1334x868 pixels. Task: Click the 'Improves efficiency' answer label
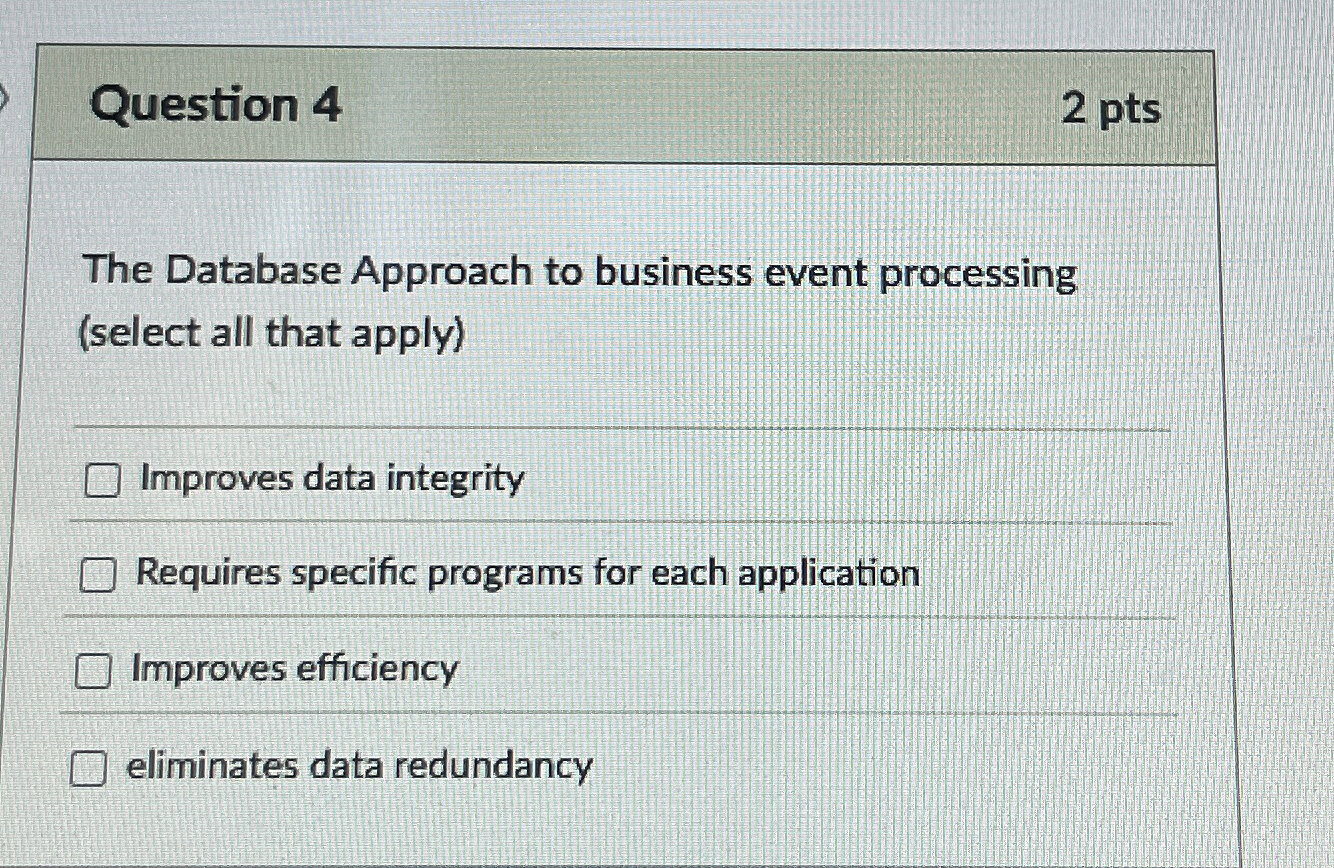pos(297,670)
